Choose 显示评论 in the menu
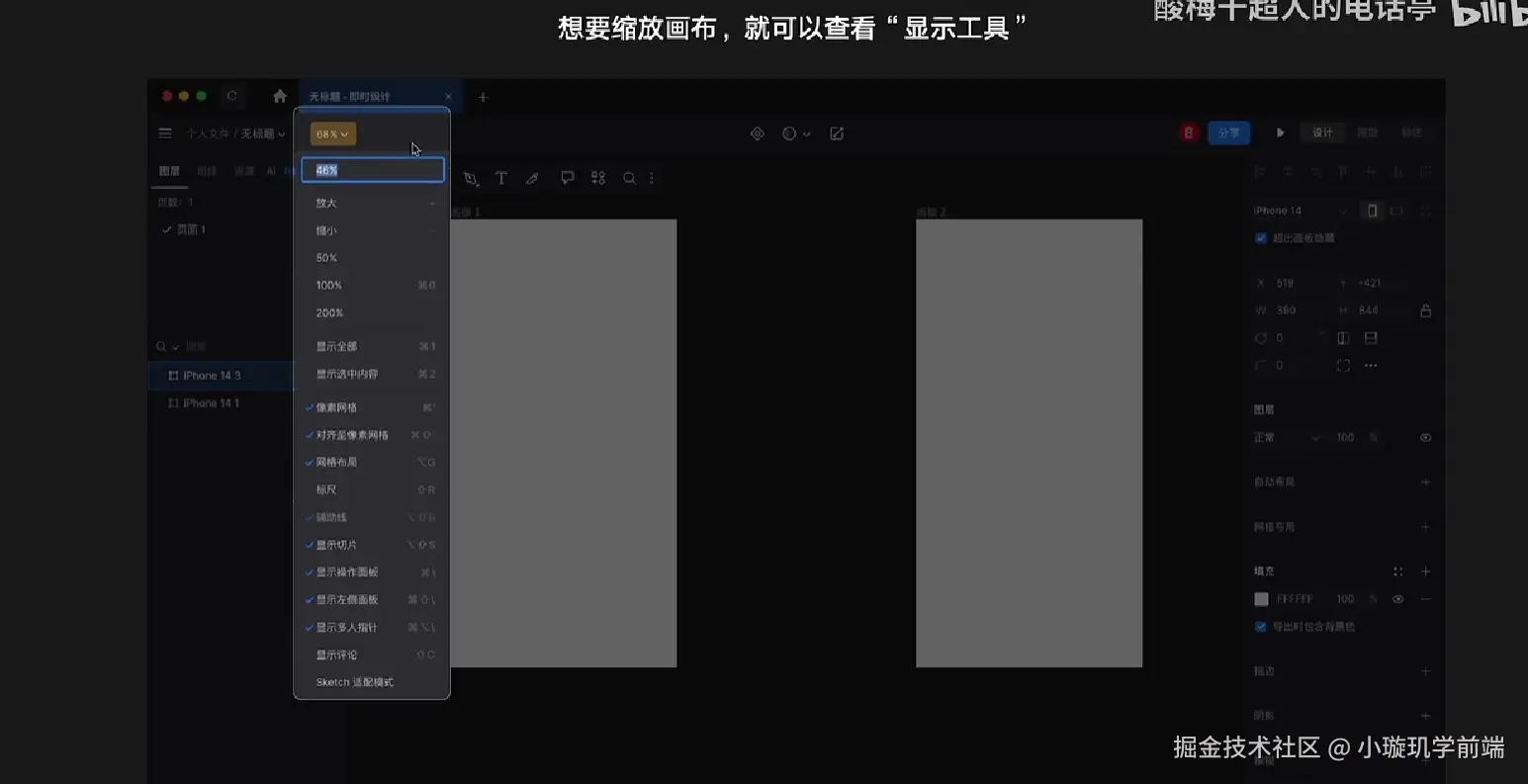This screenshot has width=1528, height=784. [x=372, y=654]
